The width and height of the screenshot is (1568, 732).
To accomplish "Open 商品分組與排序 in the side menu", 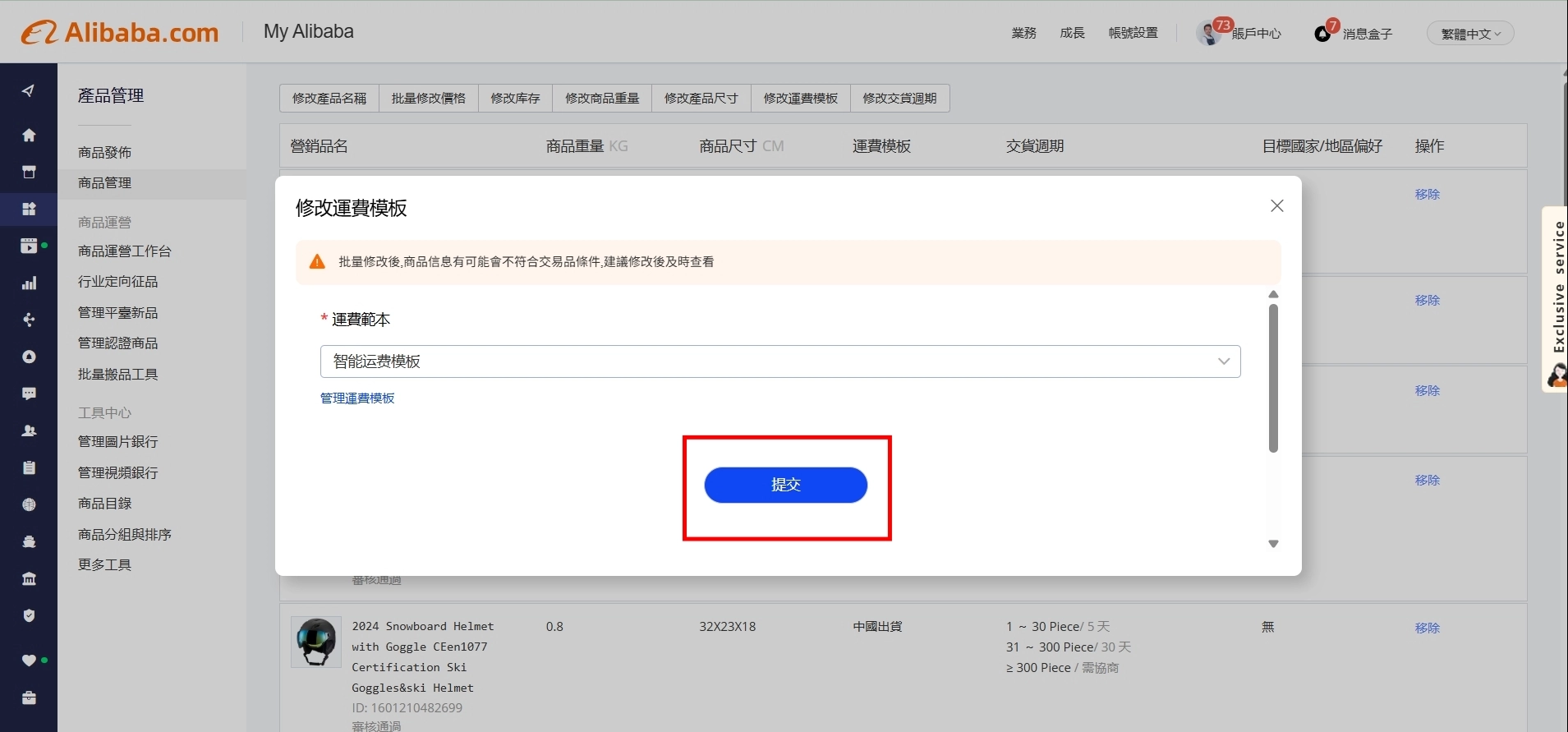I will (x=124, y=534).
